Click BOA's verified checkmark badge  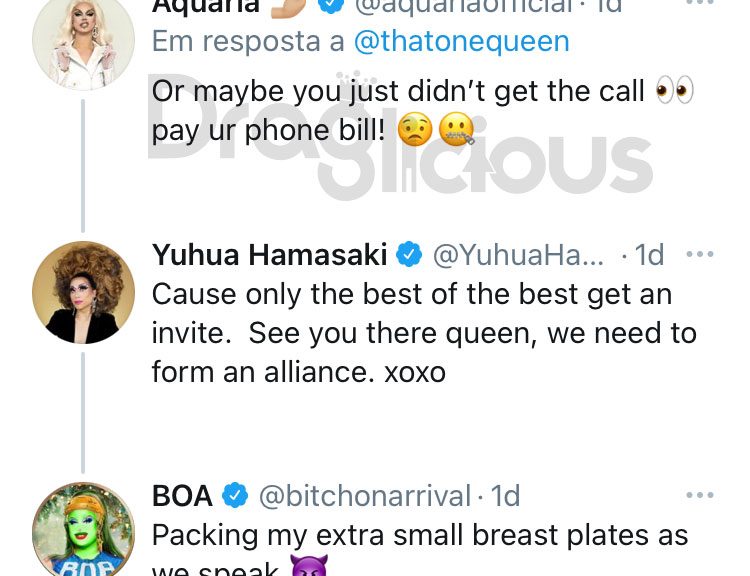(235, 495)
